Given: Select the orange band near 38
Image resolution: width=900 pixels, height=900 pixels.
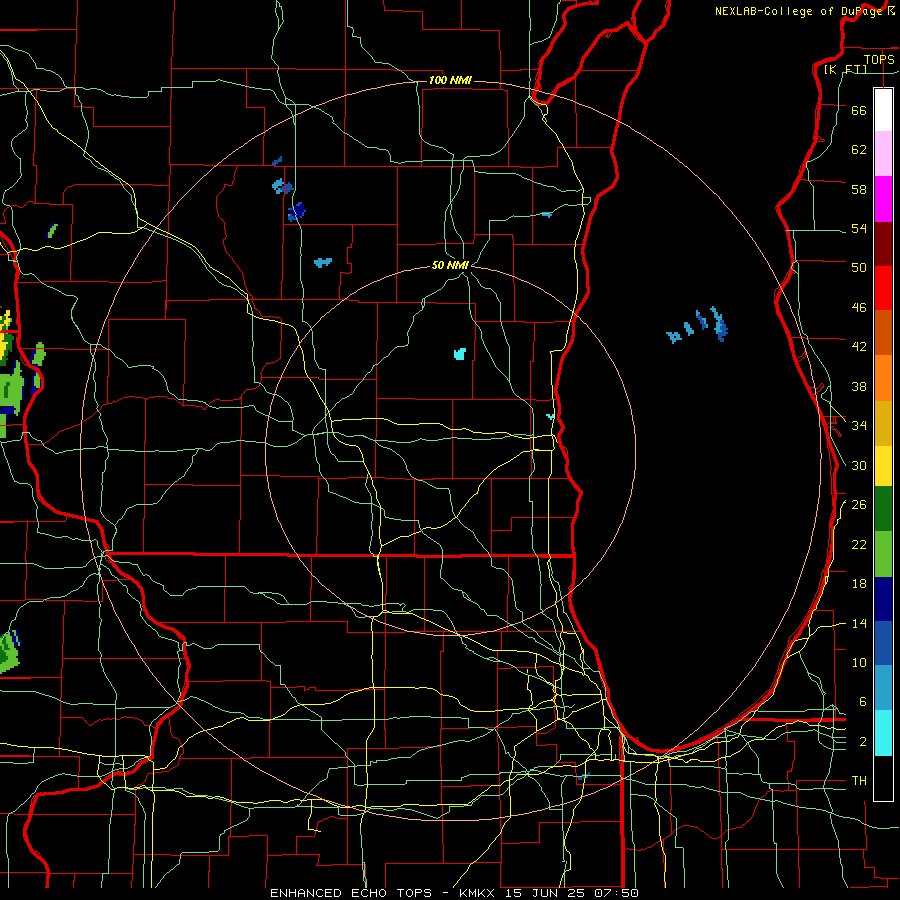Looking at the screenshot, I should pyautogui.click(x=883, y=378).
